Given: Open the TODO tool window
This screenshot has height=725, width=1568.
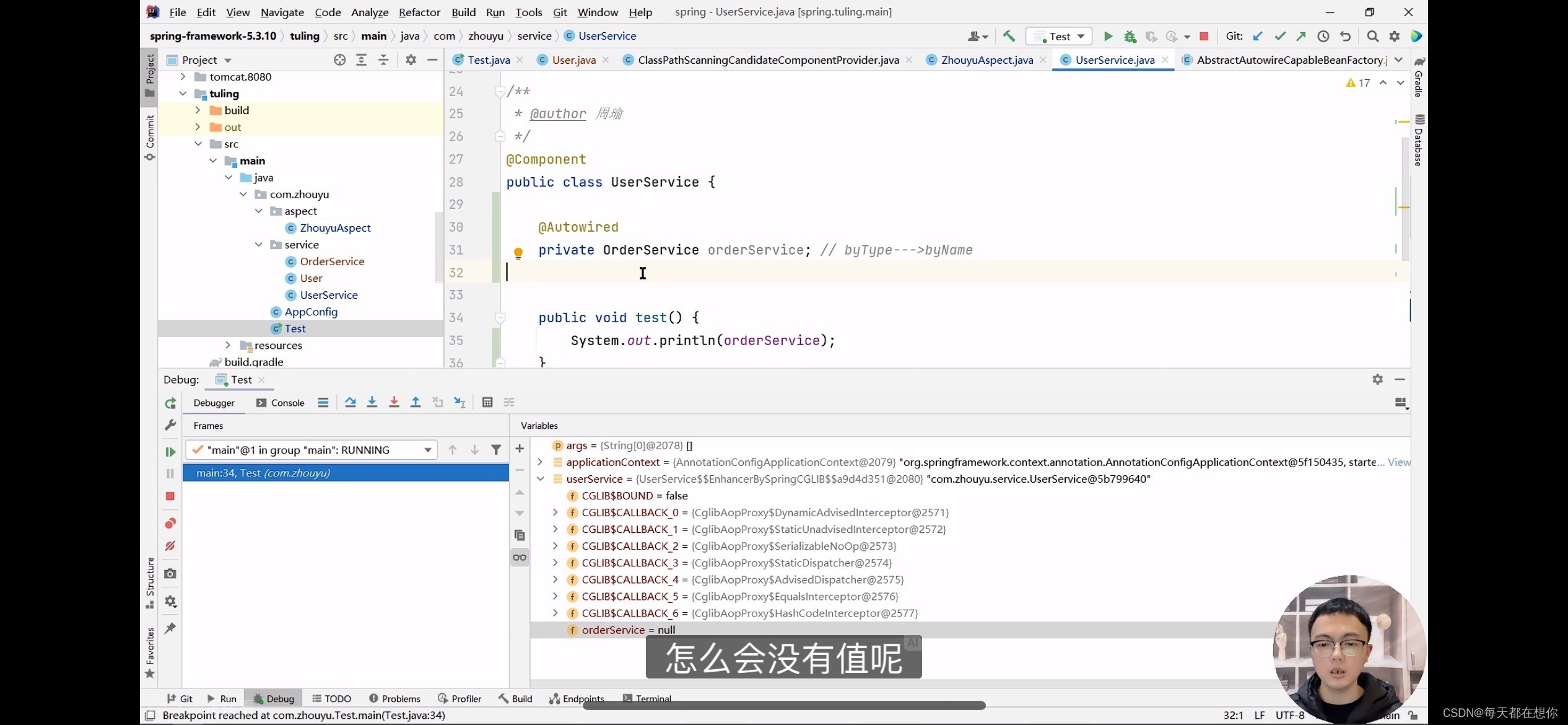Looking at the screenshot, I should [x=331, y=698].
